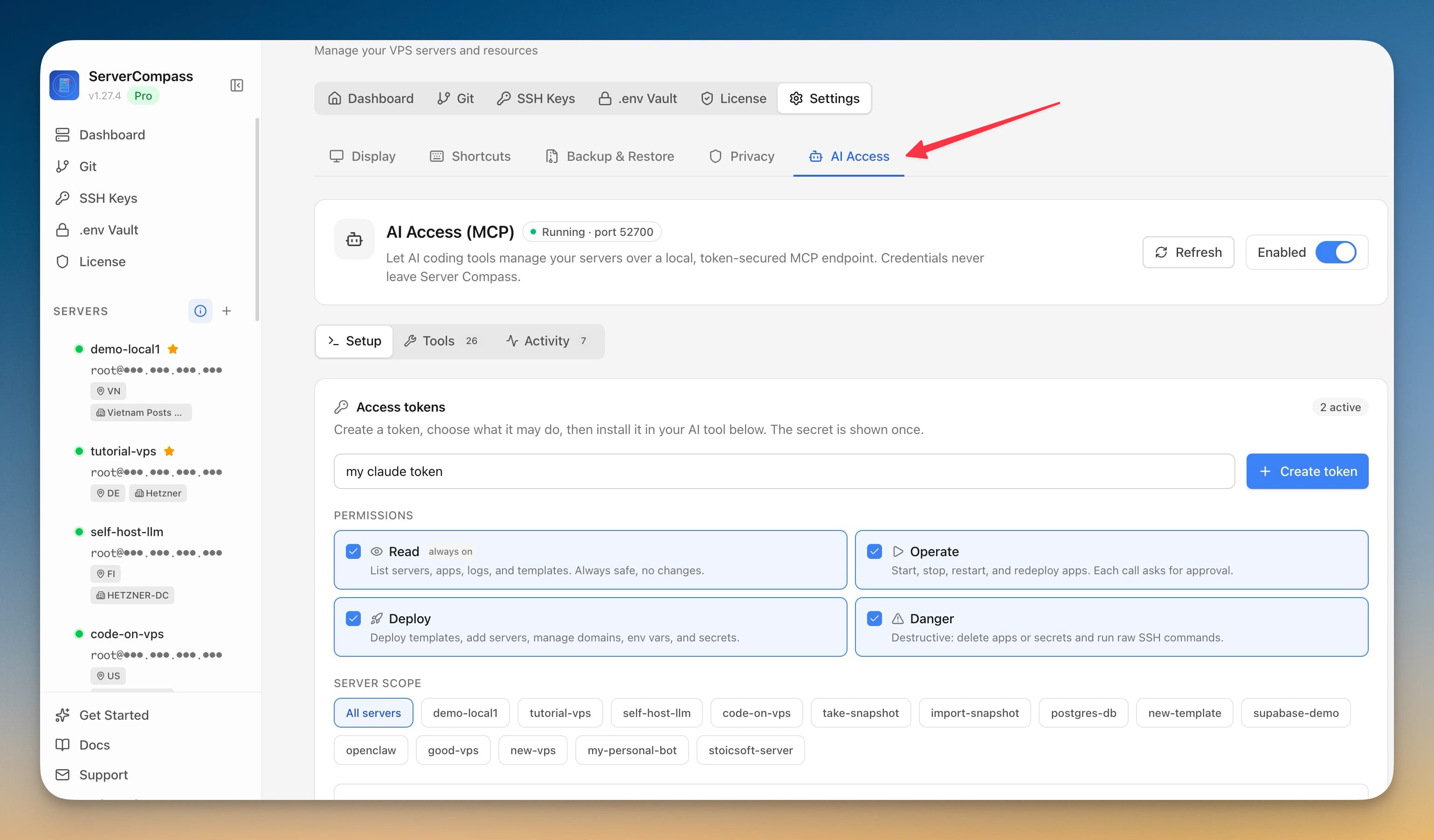
Task: Select the stoicsoft-server scope chip
Action: (x=751, y=750)
